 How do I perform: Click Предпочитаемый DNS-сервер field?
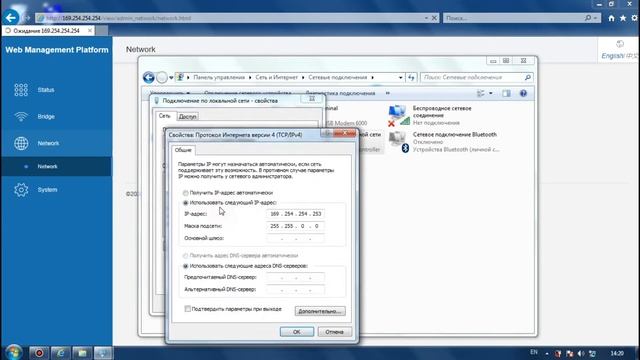click(x=295, y=278)
